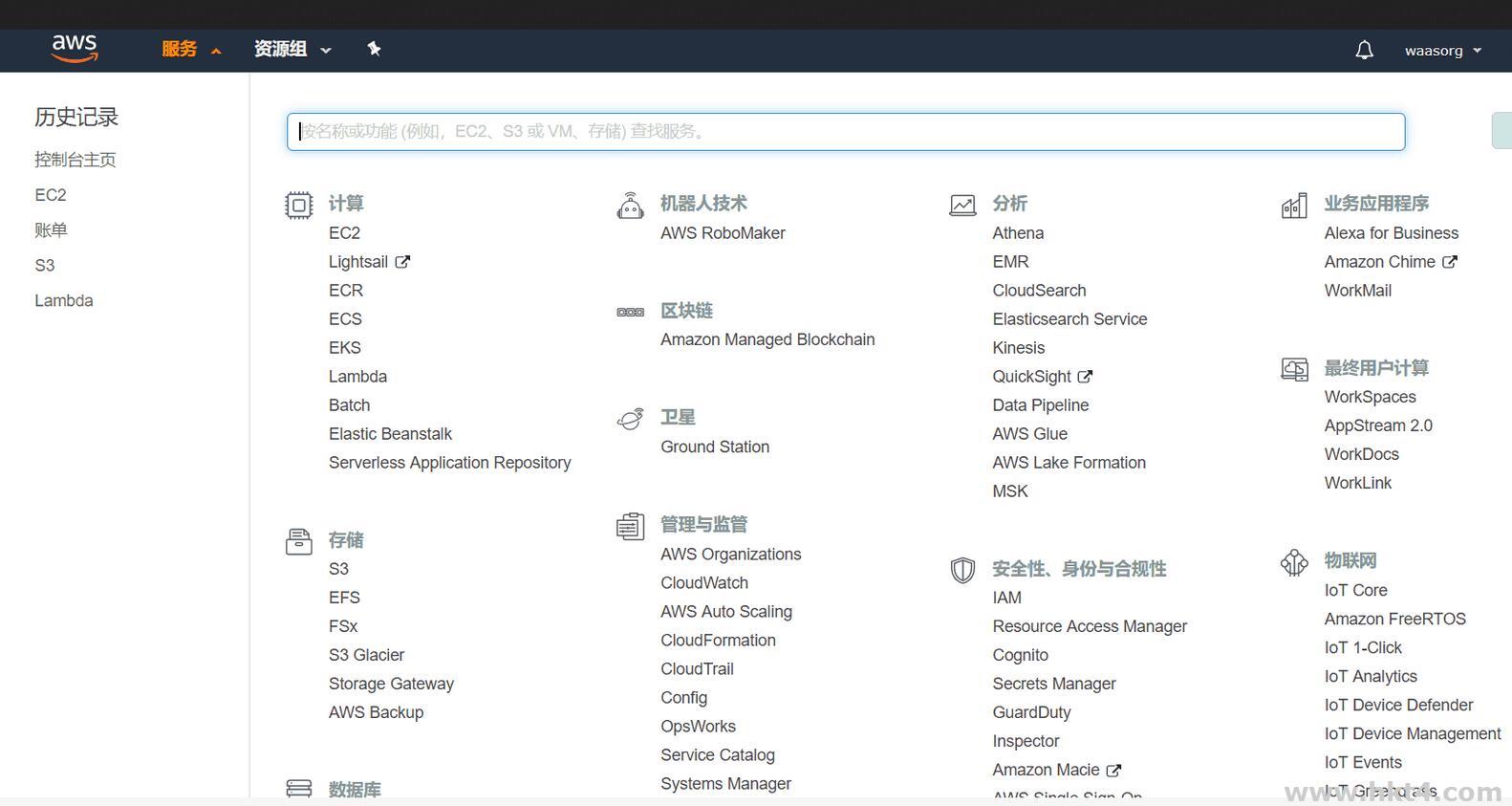
Task: Click the 机器人技术 robot icon
Action: (x=631, y=206)
